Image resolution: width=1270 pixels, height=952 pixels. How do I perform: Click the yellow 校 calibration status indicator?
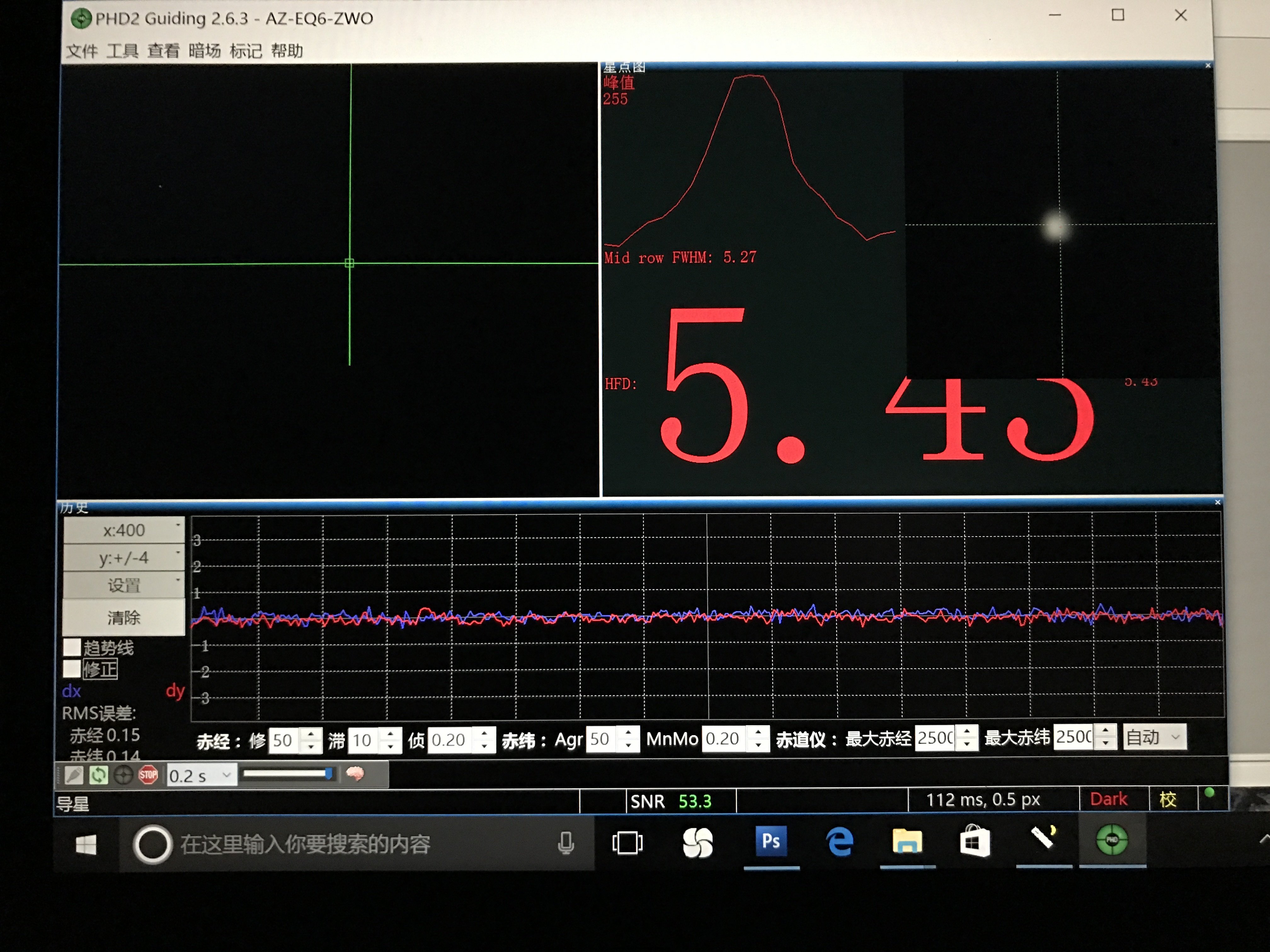[x=1168, y=799]
